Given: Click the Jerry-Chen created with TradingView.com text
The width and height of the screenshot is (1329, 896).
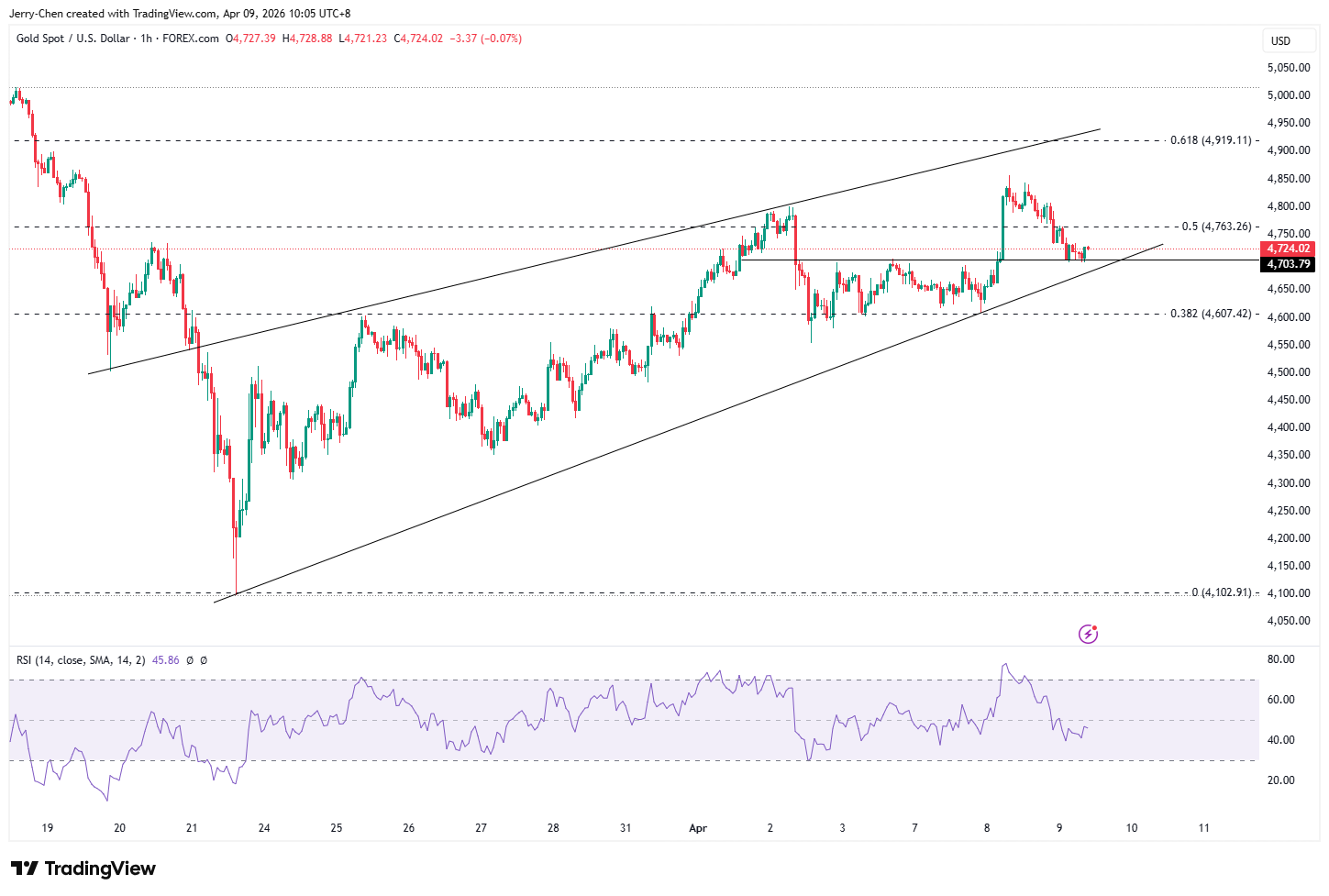Looking at the screenshot, I should pos(179,14).
